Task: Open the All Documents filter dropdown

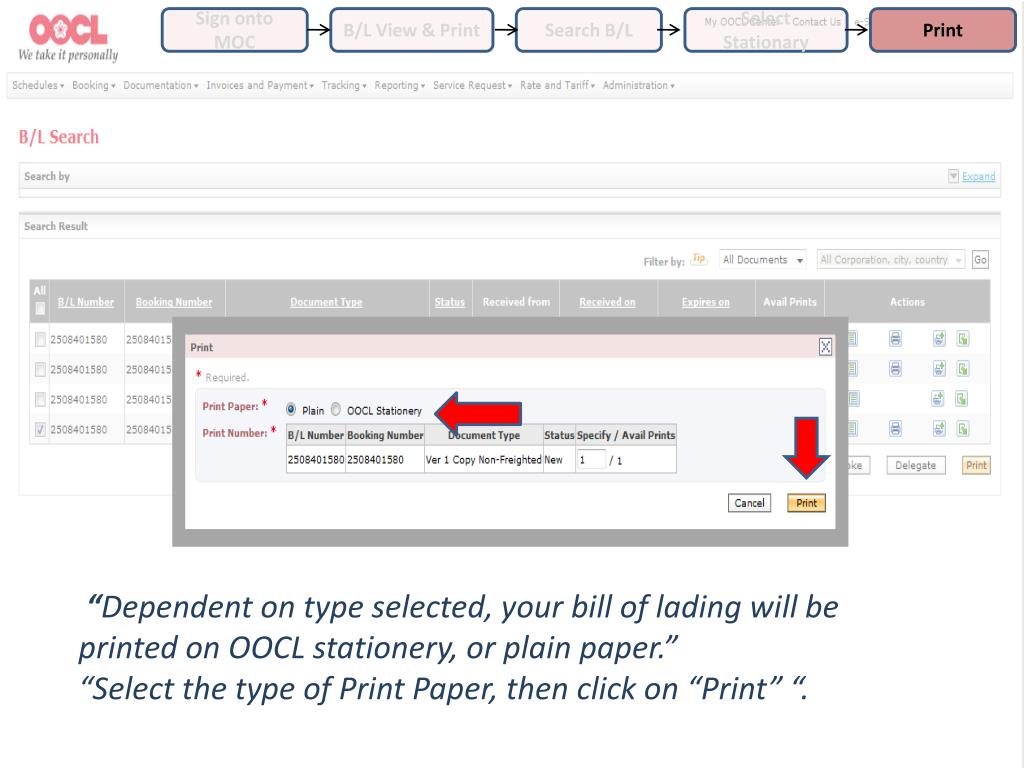Action: coord(763,259)
